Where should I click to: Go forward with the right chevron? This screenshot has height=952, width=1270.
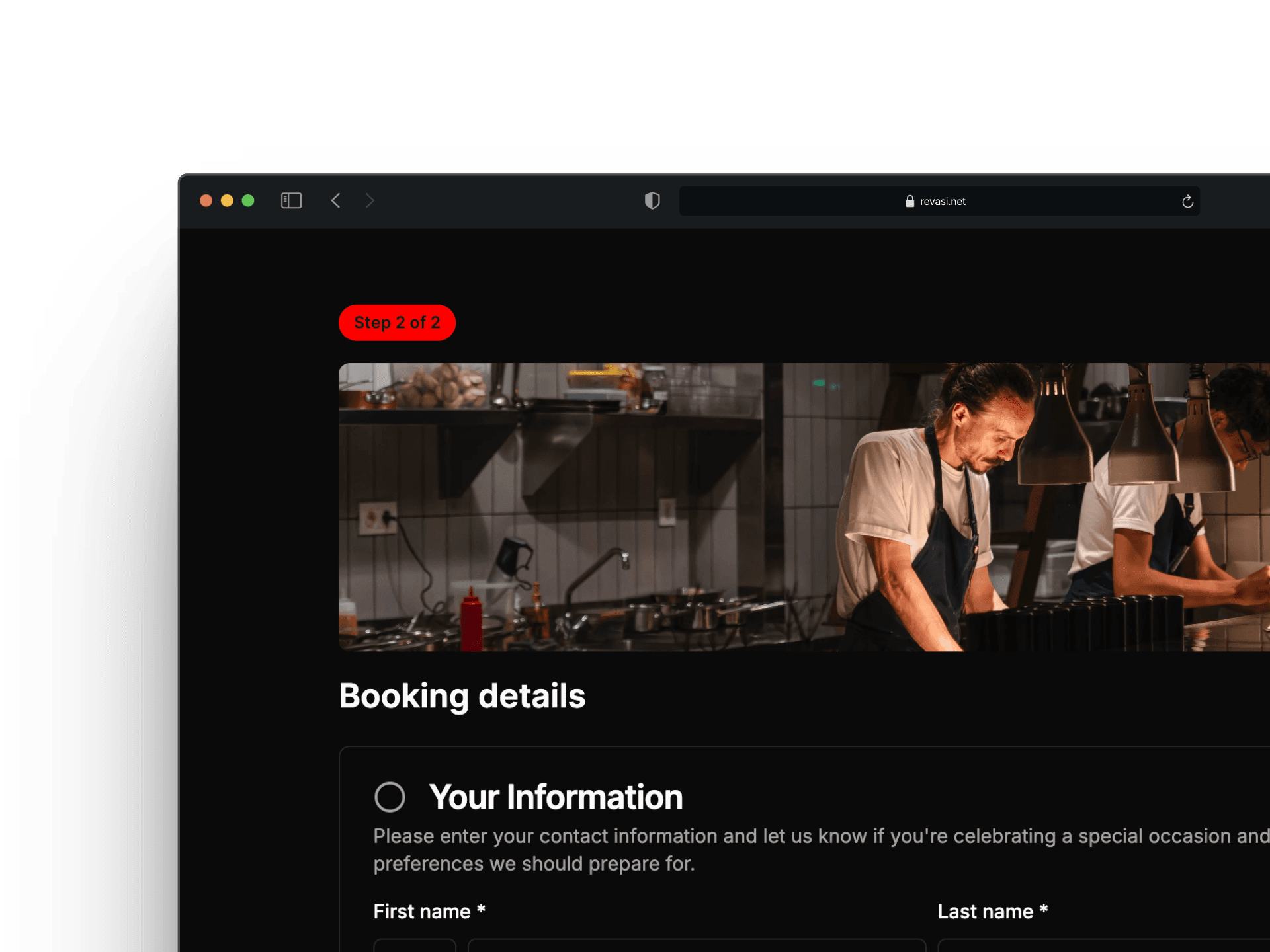370,200
